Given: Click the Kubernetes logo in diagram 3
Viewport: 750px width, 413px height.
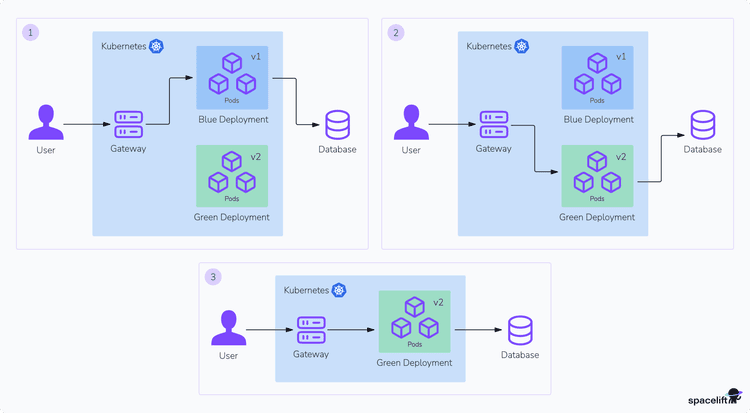Looking at the screenshot, I should coord(339,290).
